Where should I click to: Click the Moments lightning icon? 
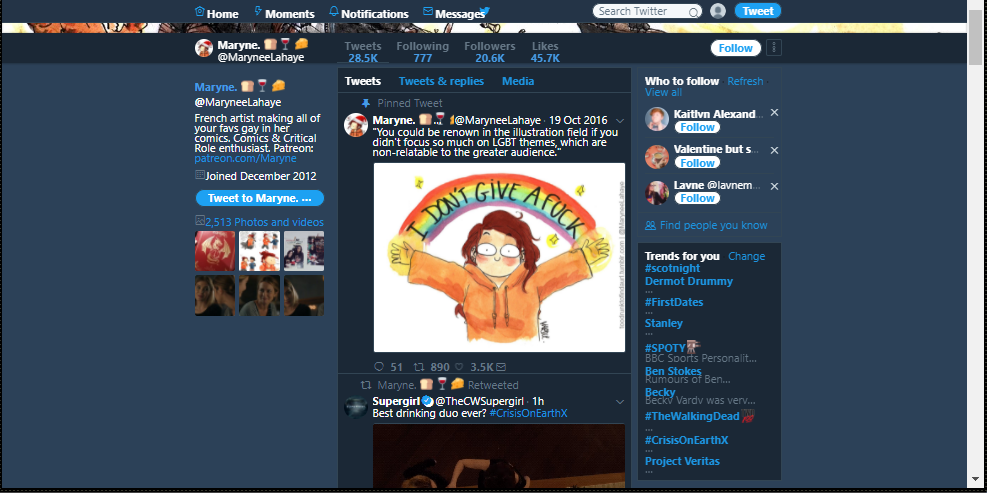pos(257,11)
